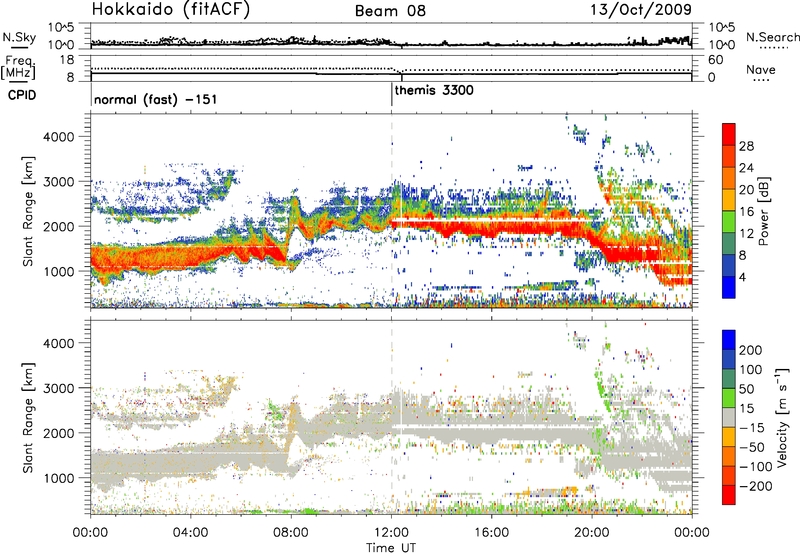Click the "Time UT" axis title
The image size is (800, 554).
pyautogui.click(x=391, y=547)
